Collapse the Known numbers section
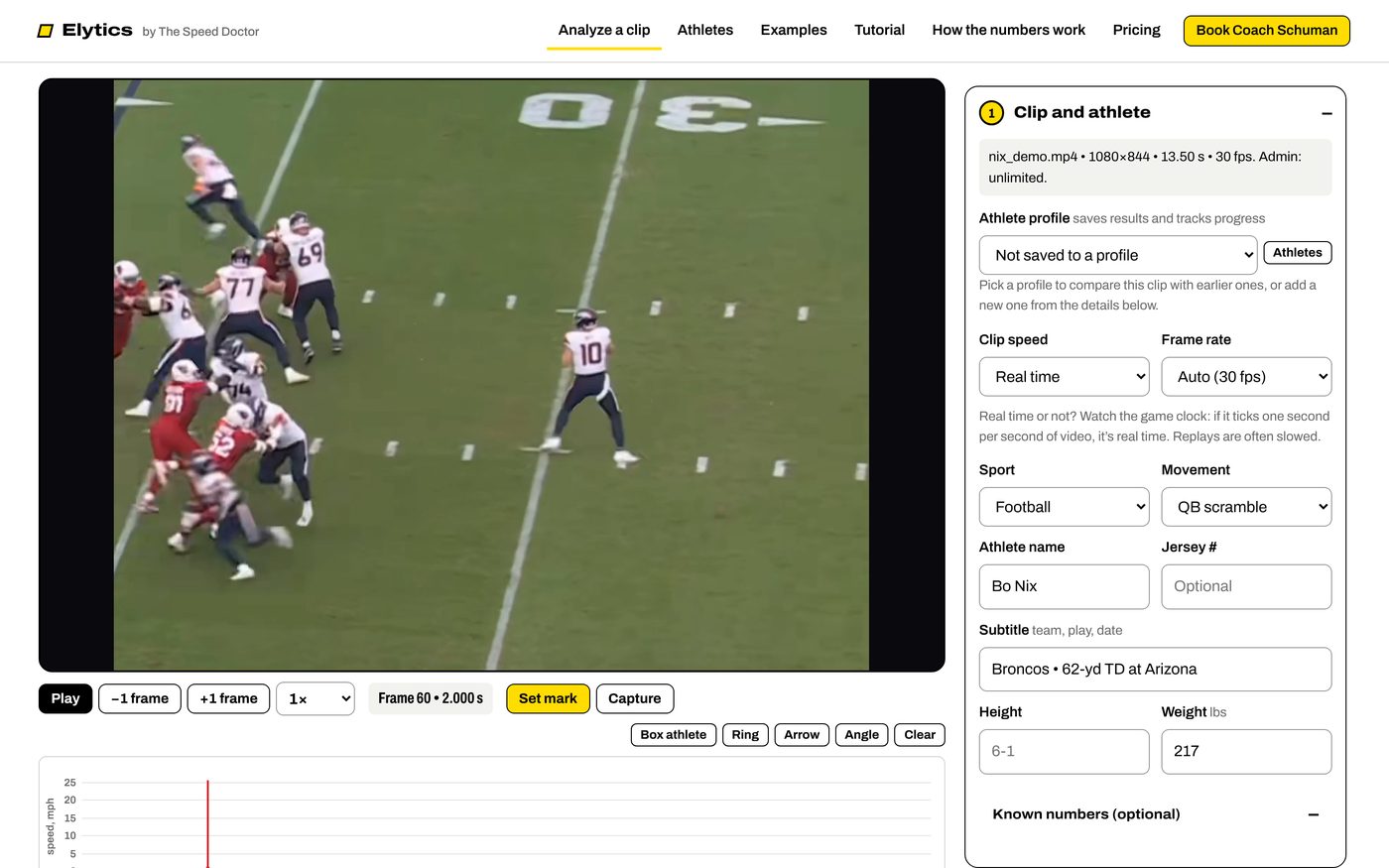Screen dimensions: 1389x868 [1313, 814]
